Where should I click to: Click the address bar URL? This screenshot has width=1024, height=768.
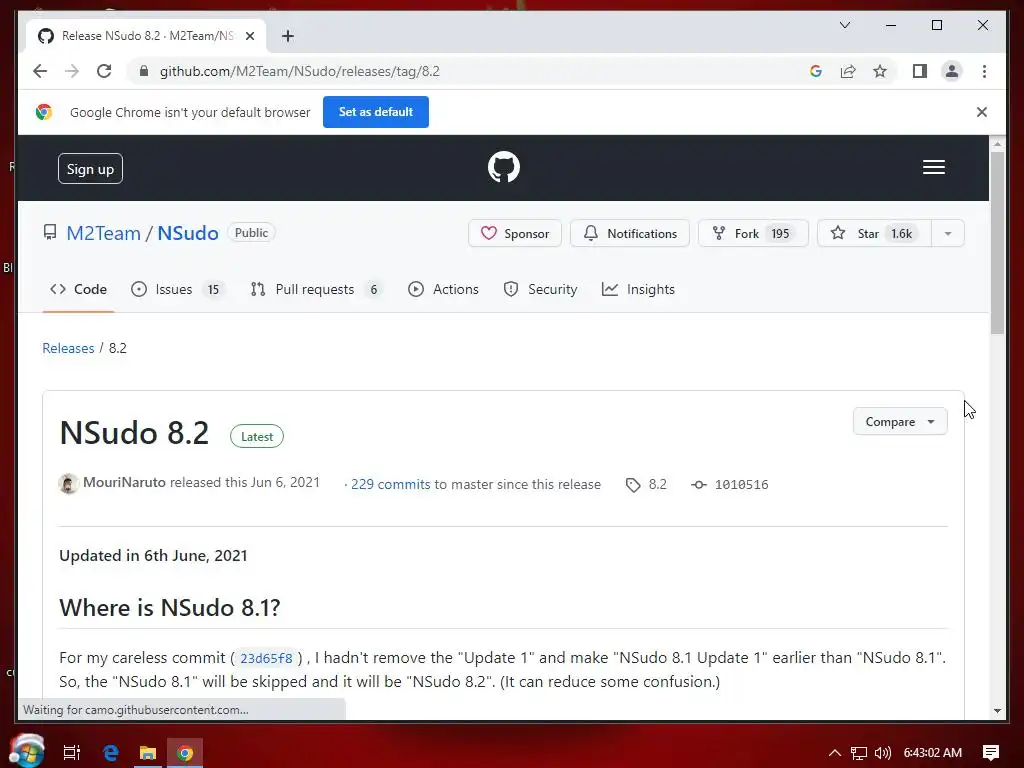pos(300,71)
